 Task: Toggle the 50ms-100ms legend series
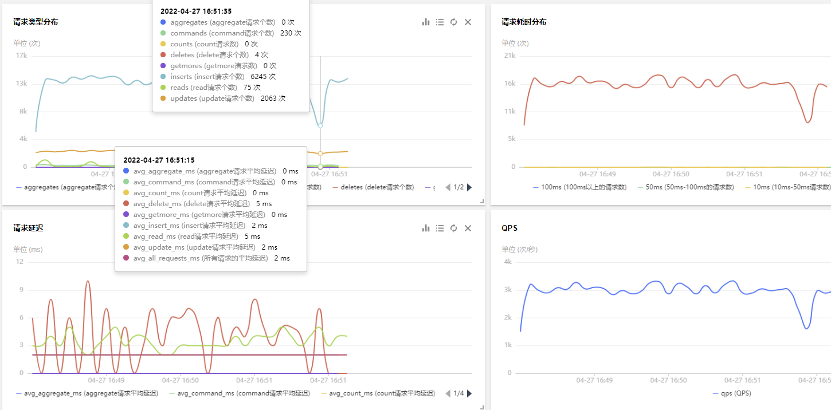tap(690, 187)
